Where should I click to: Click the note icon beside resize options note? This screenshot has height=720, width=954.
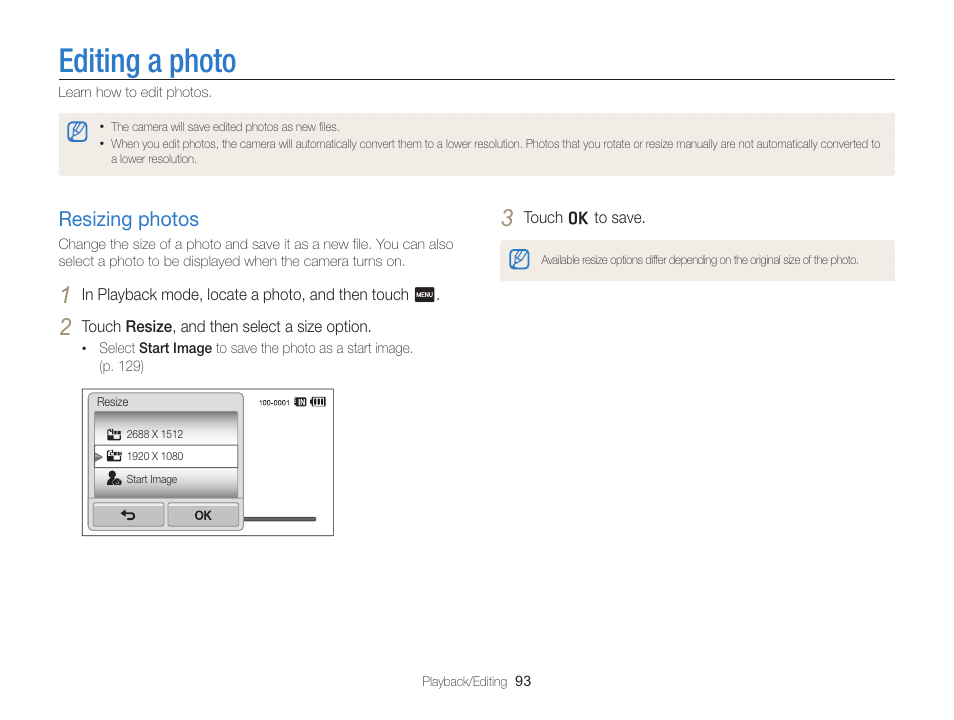(x=519, y=259)
